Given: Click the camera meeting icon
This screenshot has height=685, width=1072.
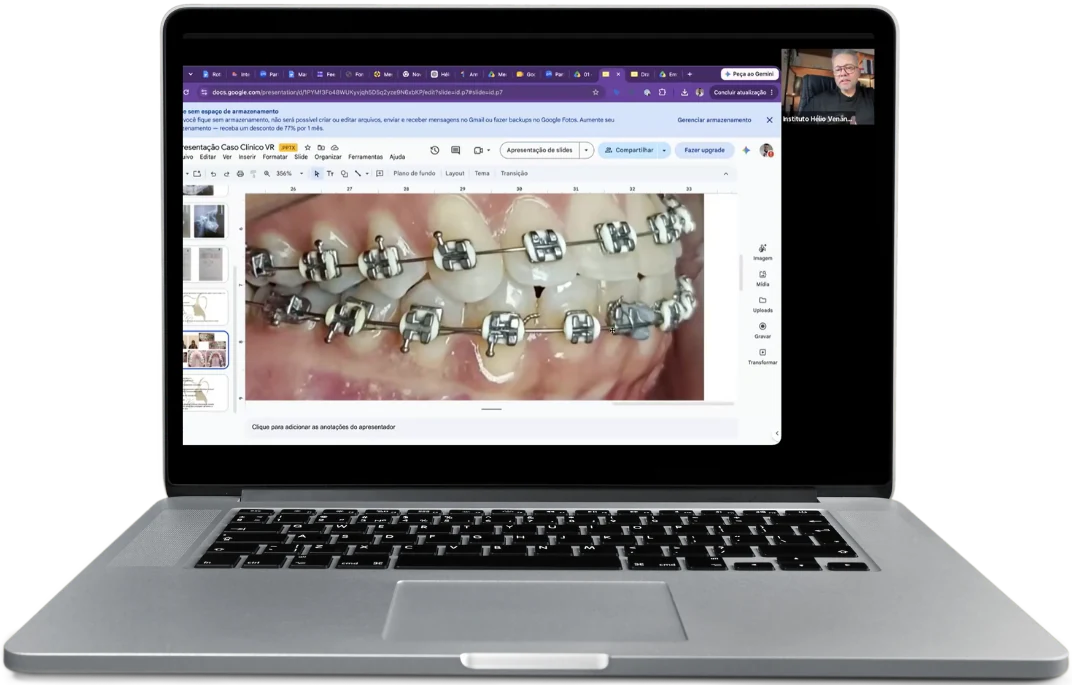Looking at the screenshot, I should pos(478,150).
